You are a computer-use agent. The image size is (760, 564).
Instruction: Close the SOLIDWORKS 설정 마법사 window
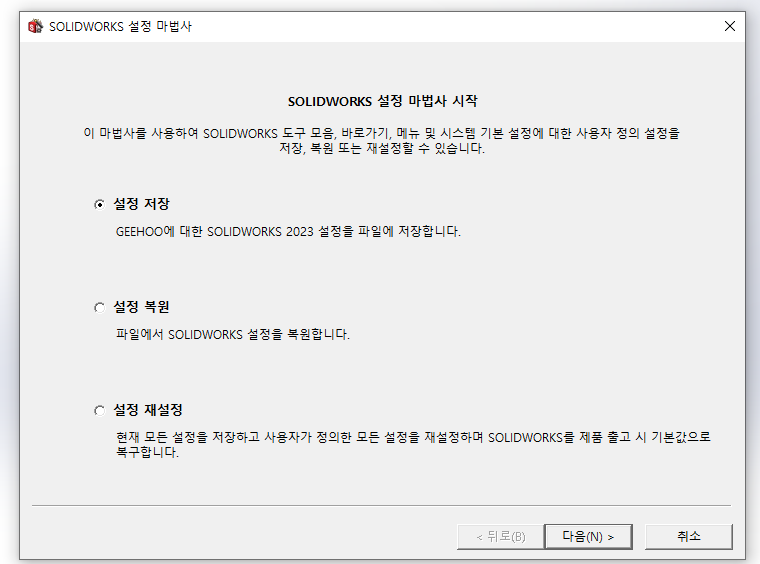(x=729, y=26)
